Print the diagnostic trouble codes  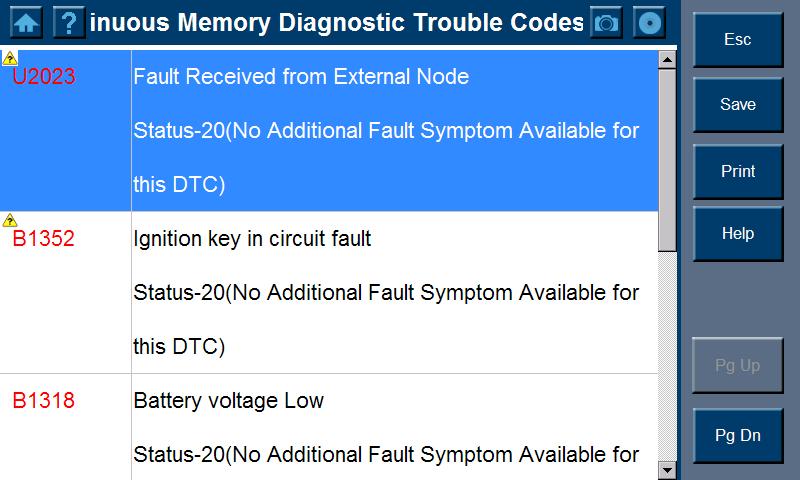coord(738,171)
